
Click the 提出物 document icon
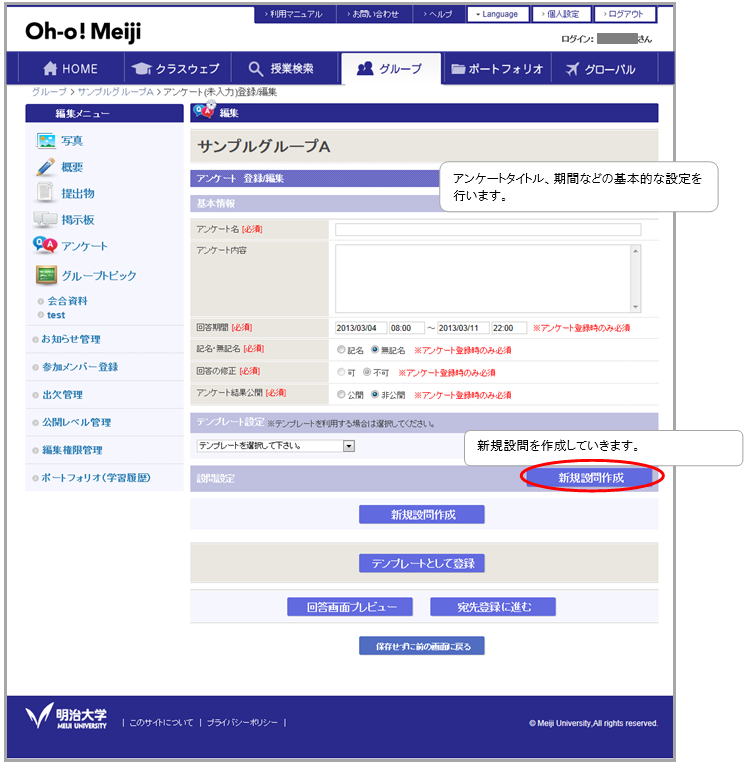(x=45, y=193)
